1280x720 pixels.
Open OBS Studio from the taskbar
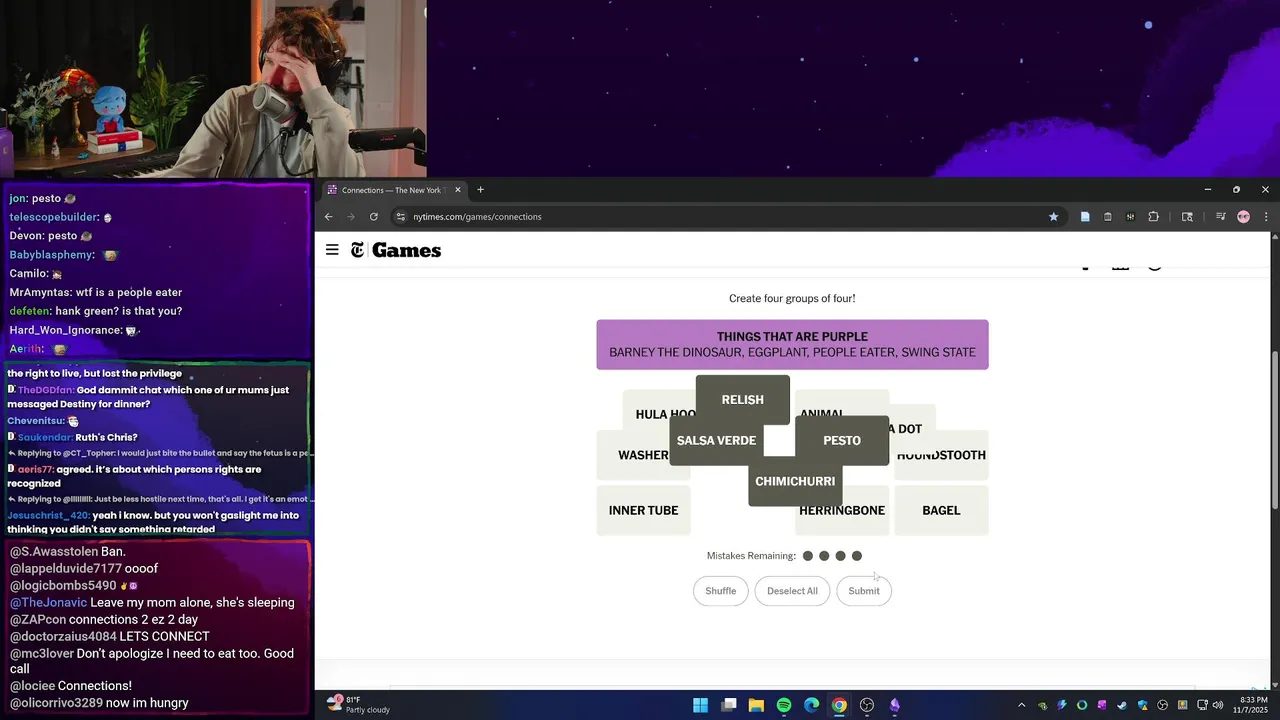[x=867, y=705]
